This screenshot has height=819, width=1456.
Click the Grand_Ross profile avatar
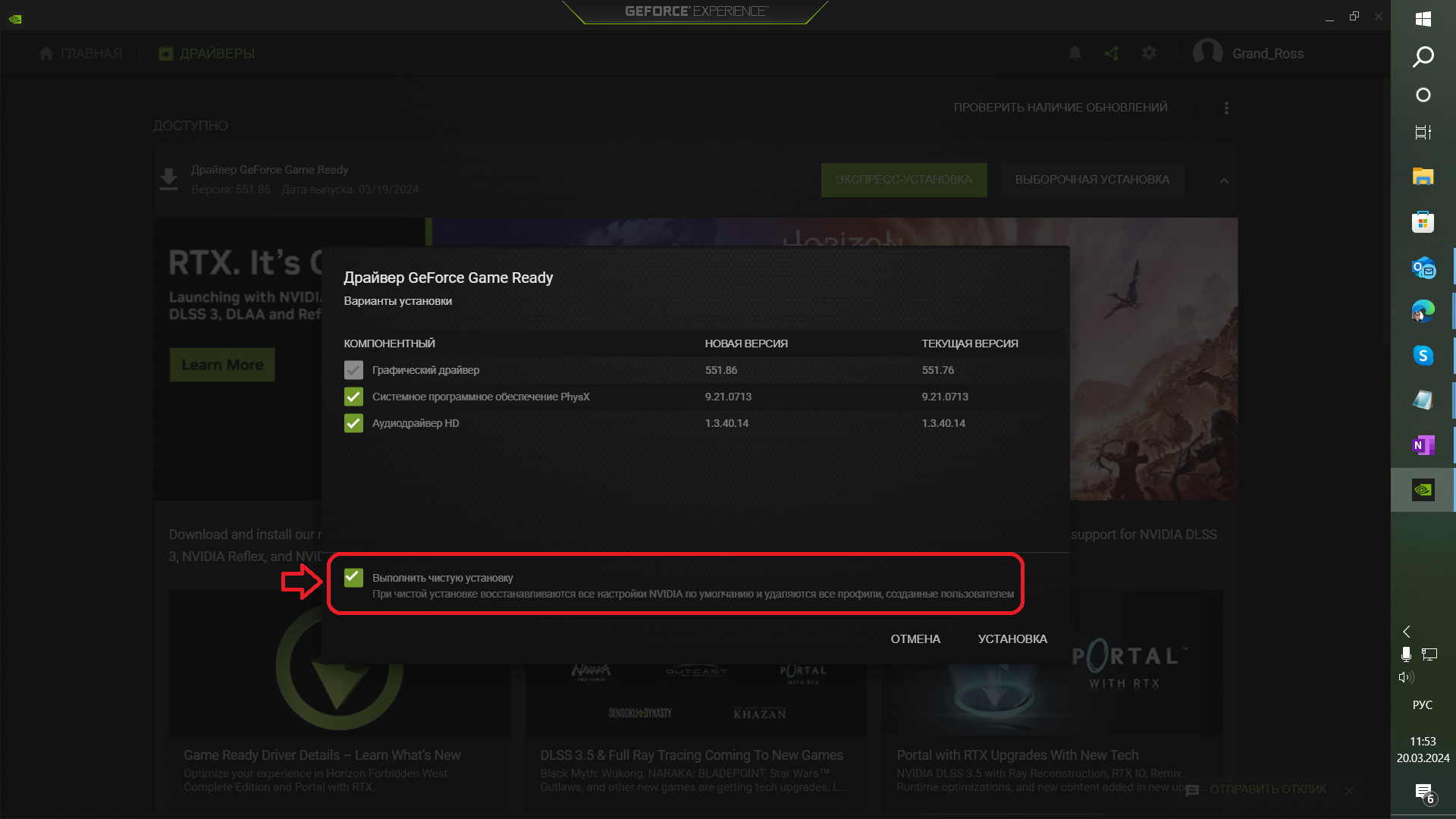click(1207, 53)
